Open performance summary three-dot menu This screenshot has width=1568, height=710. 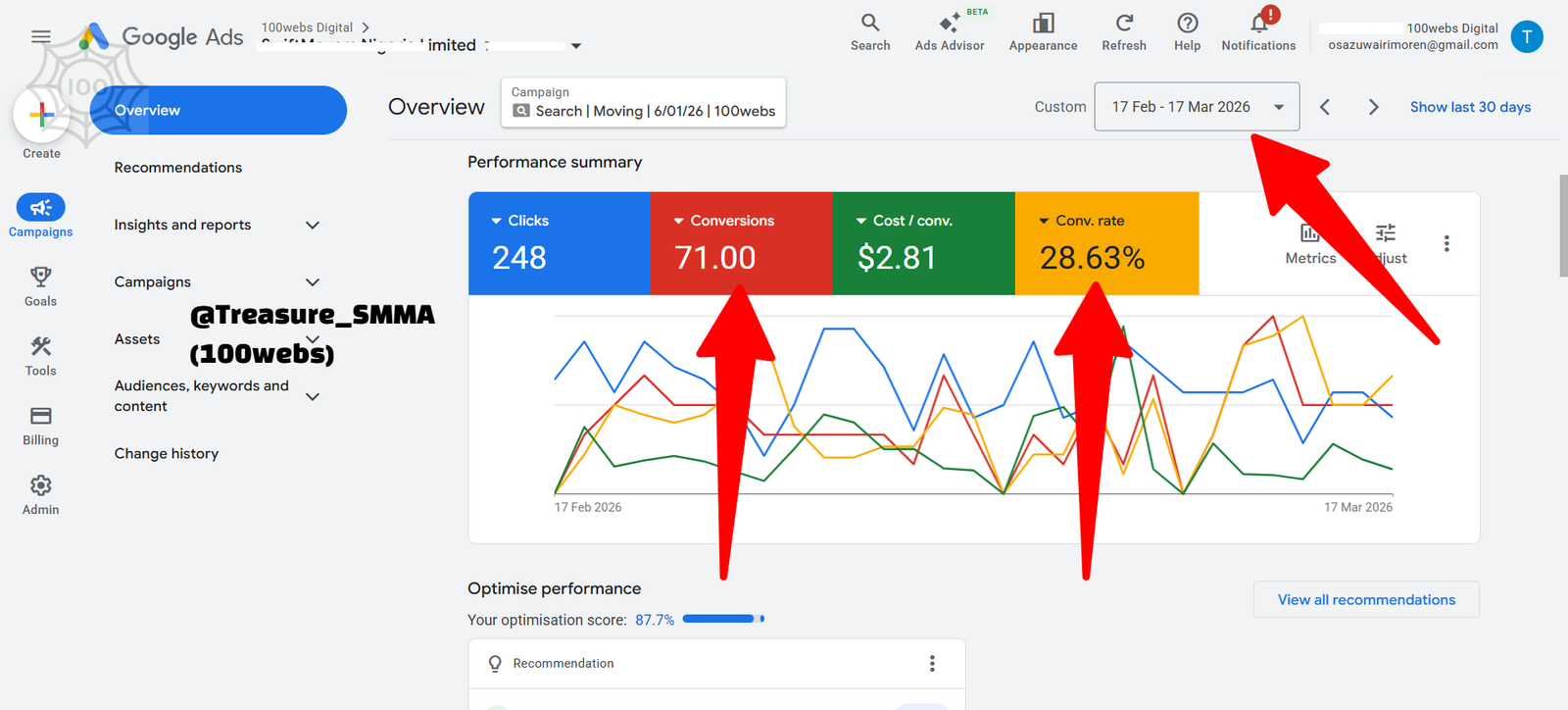tap(1446, 243)
